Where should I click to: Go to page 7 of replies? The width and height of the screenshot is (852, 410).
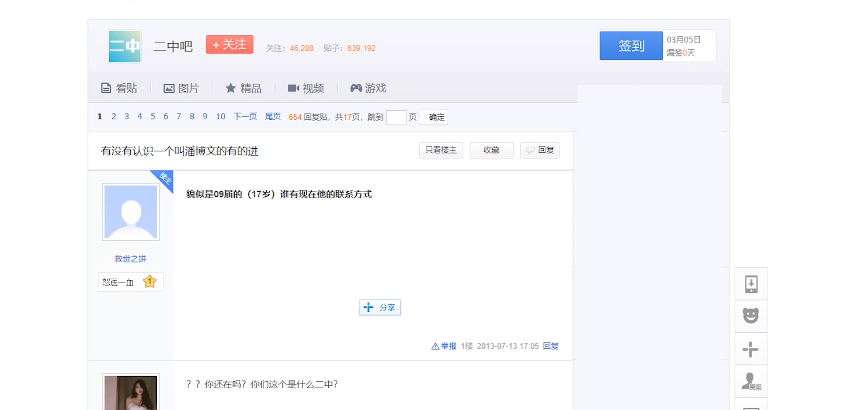coord(179,116)
